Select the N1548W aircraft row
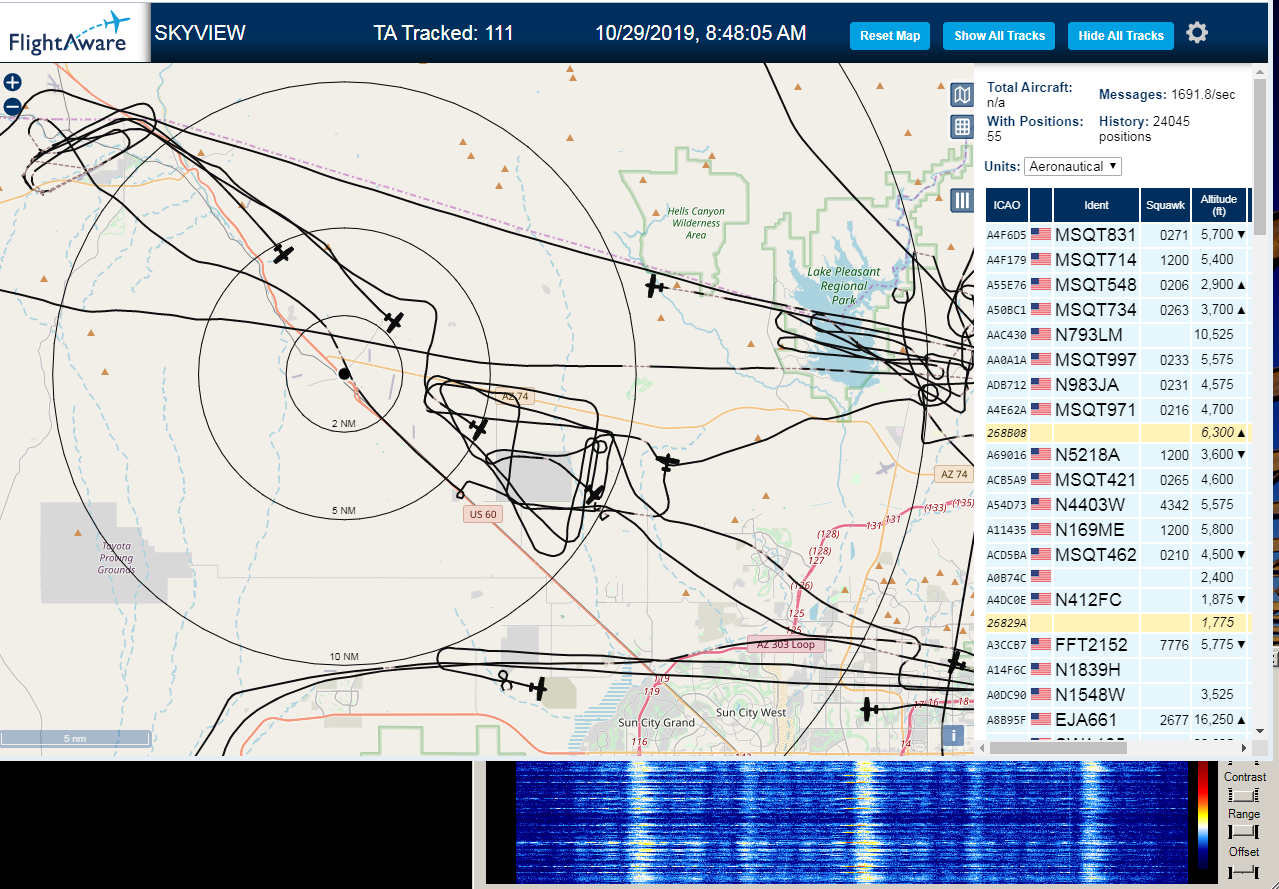This screenshot has height=889, width=1279. (x=1117, y=695)
